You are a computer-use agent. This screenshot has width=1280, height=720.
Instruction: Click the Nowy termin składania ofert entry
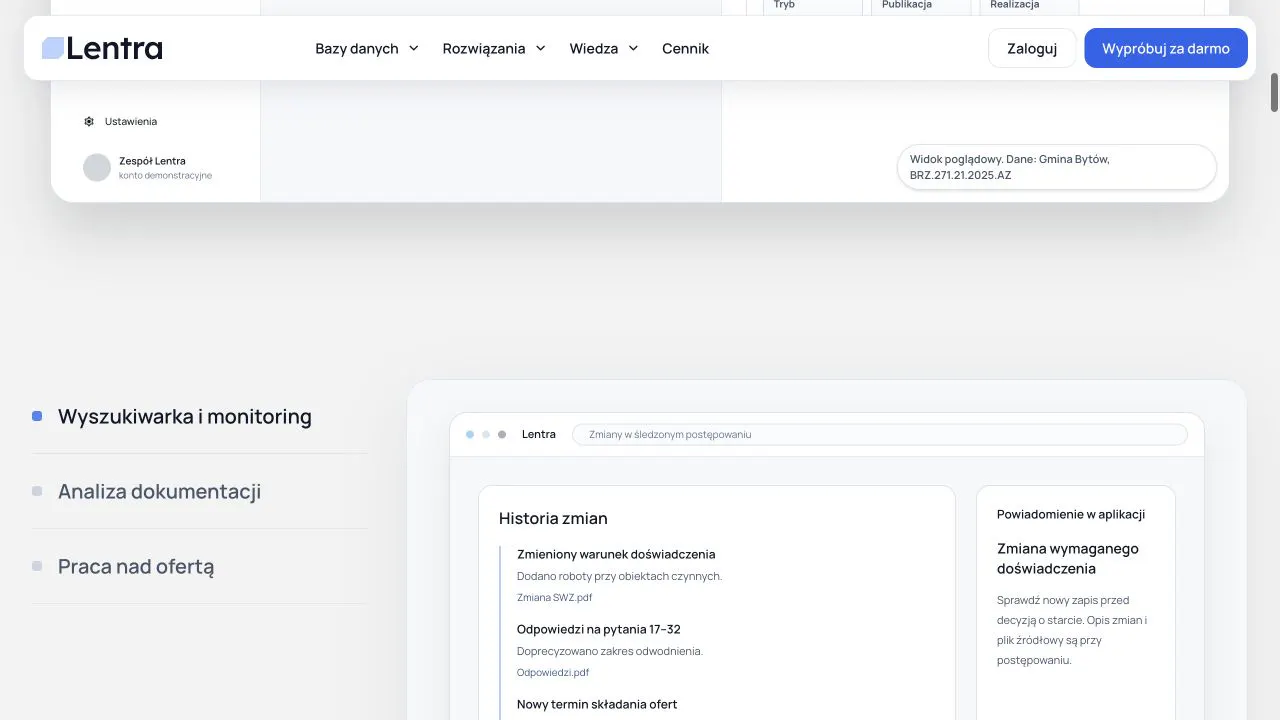pos(597,704)
